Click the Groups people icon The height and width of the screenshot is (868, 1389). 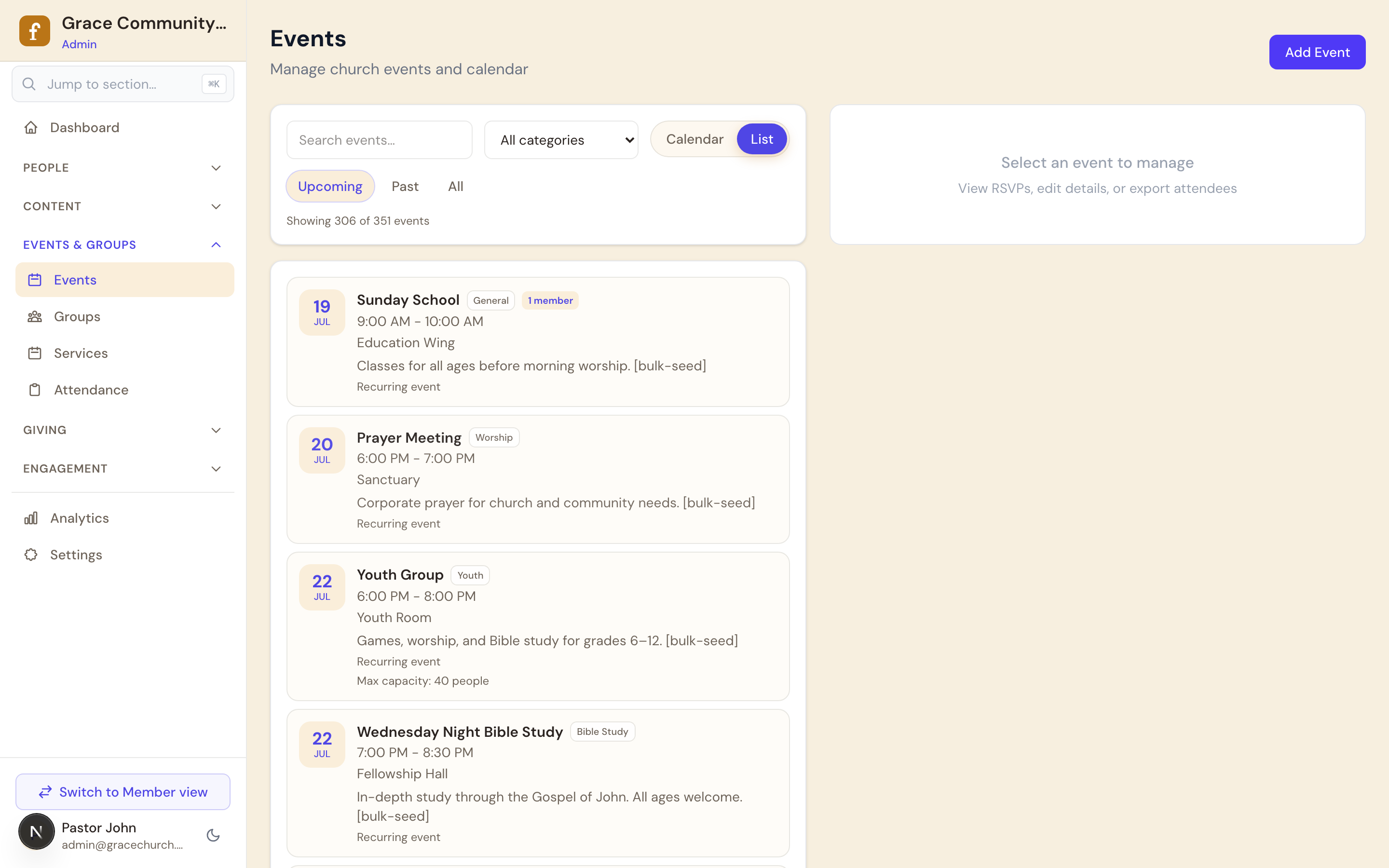(35, 317)
